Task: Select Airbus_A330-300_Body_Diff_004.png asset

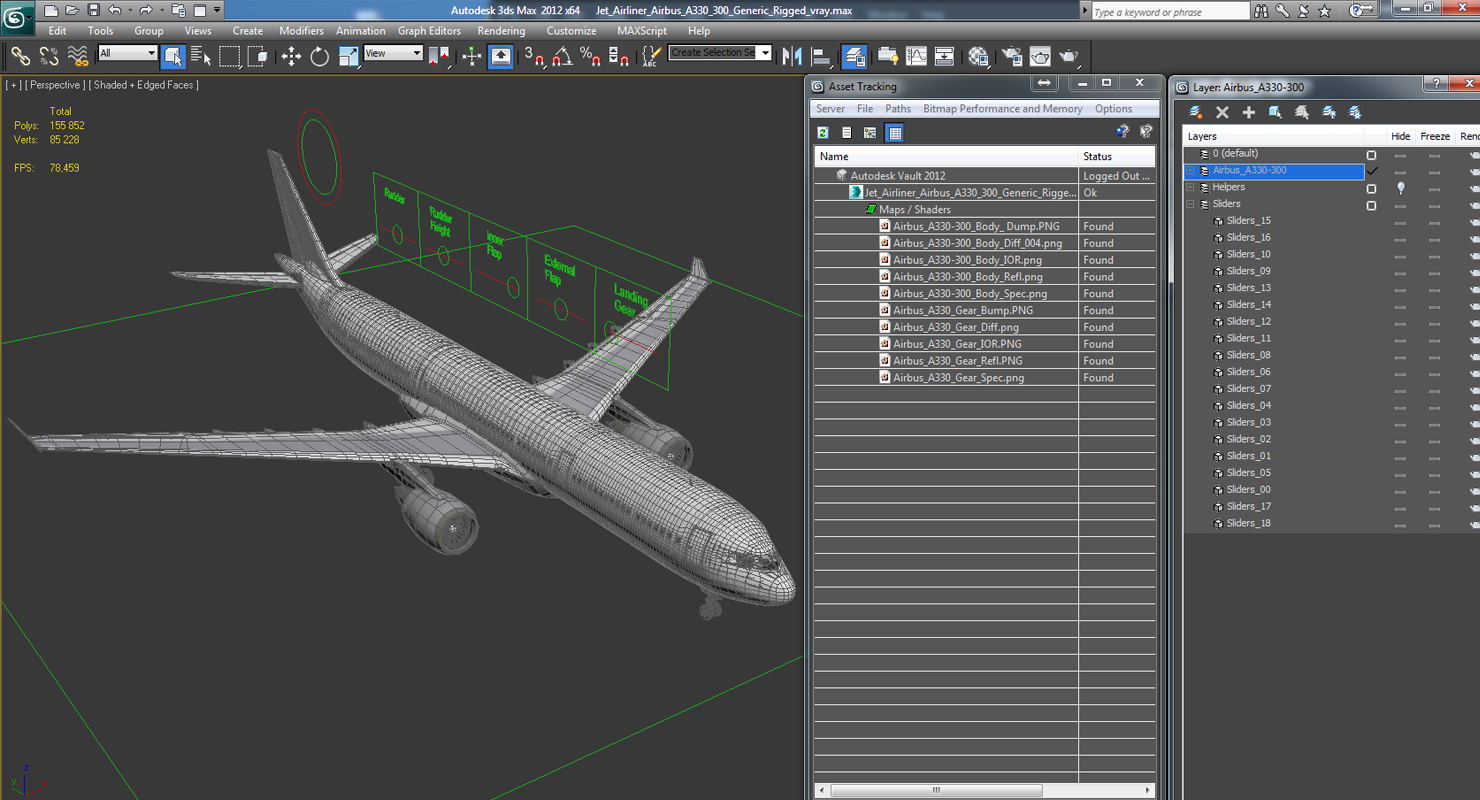Action: (977, 243)
